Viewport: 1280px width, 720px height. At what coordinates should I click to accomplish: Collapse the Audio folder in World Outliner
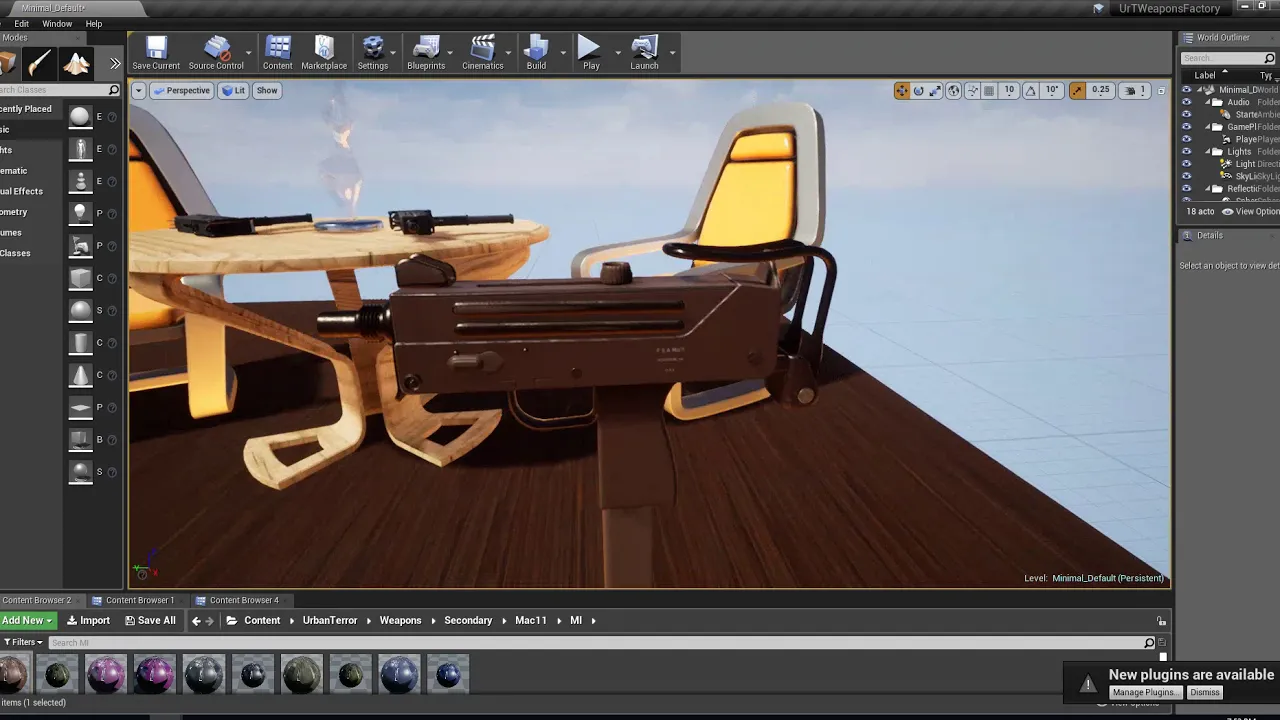(1208, 102)
